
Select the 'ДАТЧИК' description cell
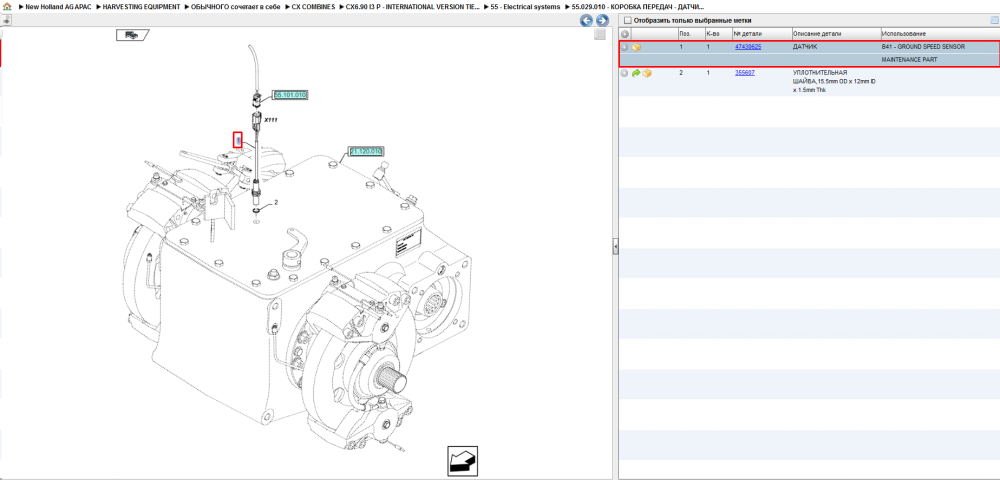[804, 47]
